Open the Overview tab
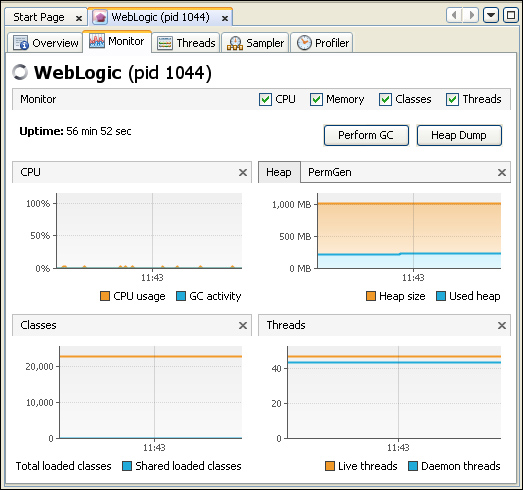Viewport: 523px width, 490px height. point(45,43)
